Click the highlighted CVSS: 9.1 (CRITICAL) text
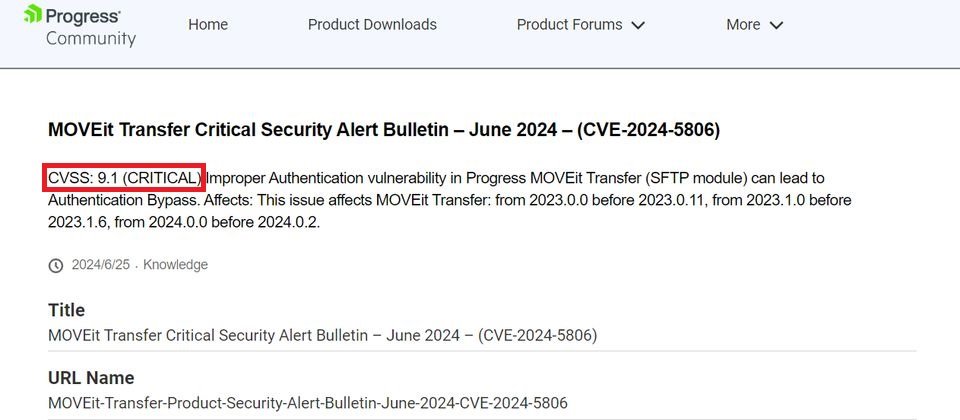 pyautogui.click(x=124, y=178)
